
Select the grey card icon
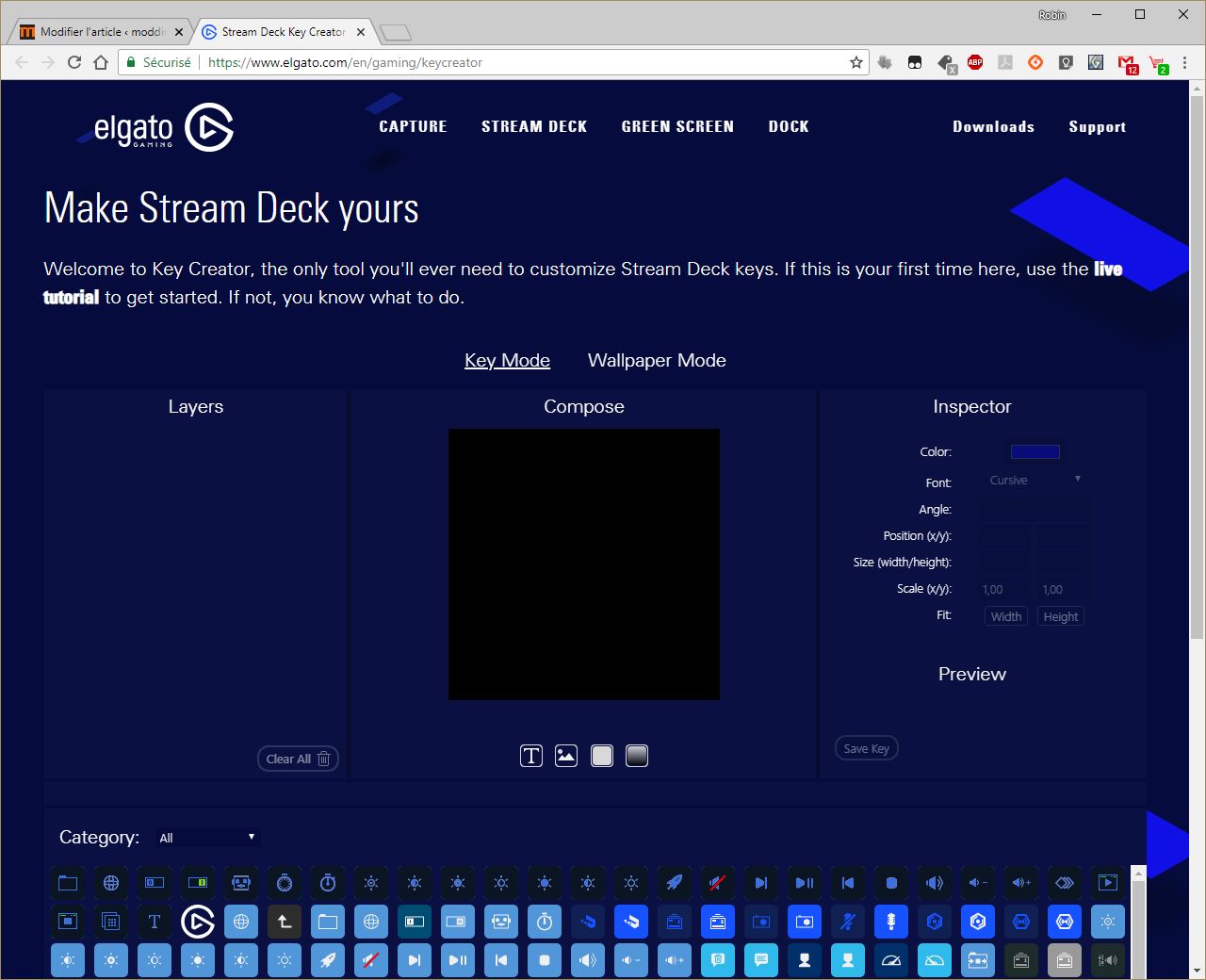coord(1065,960)
